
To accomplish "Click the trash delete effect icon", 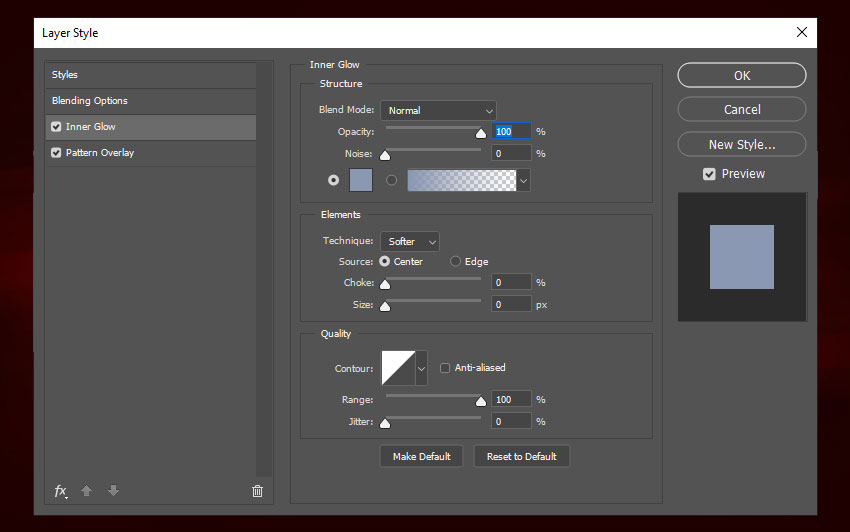I will 257,491.
